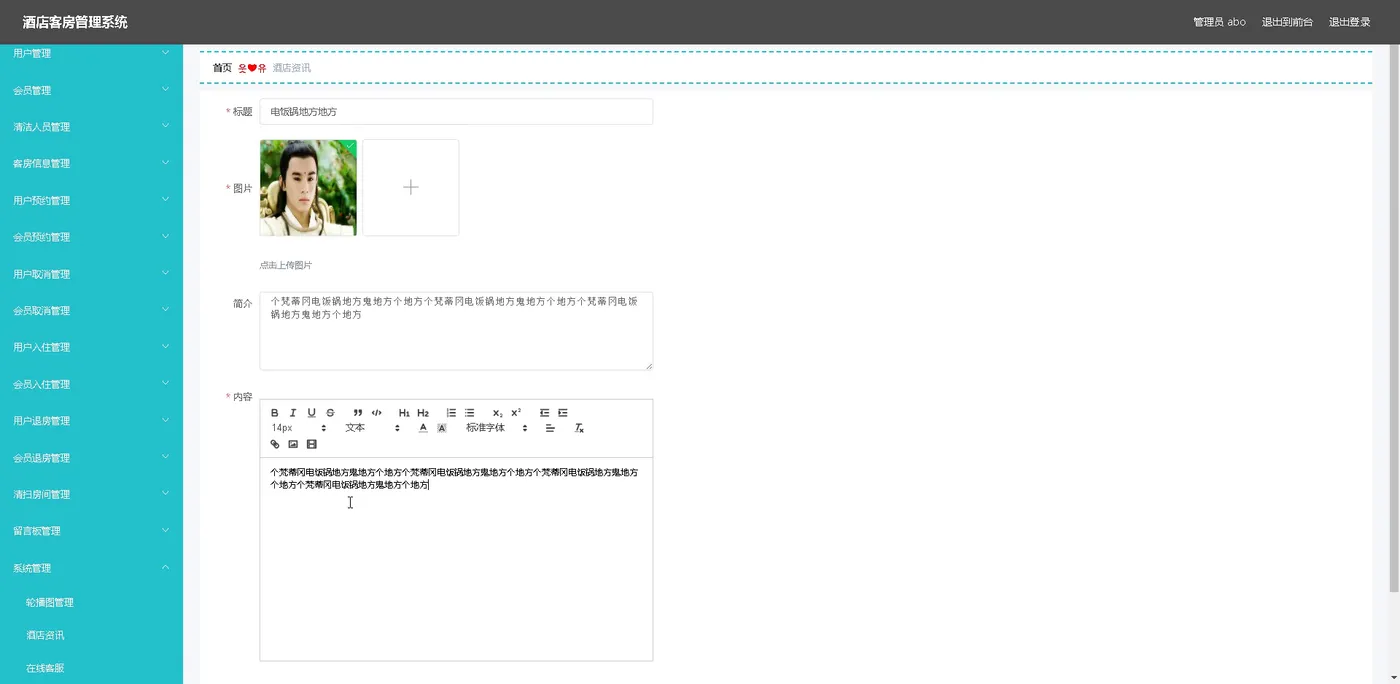Click the 退出登录 logout link
1400x684 pixels.
[x=1349, y=22]
